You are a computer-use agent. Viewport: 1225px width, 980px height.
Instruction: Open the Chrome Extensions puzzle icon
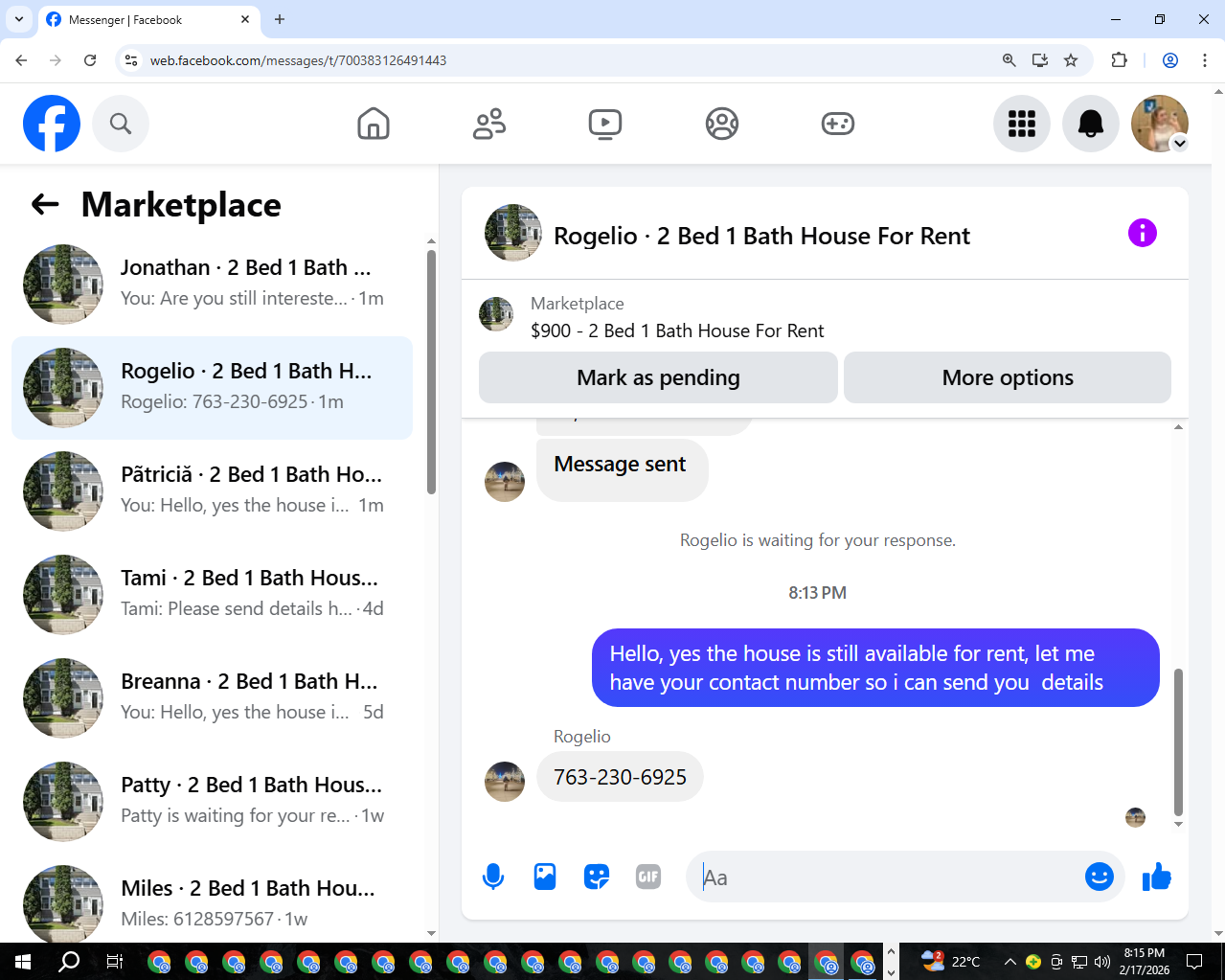1119,60
